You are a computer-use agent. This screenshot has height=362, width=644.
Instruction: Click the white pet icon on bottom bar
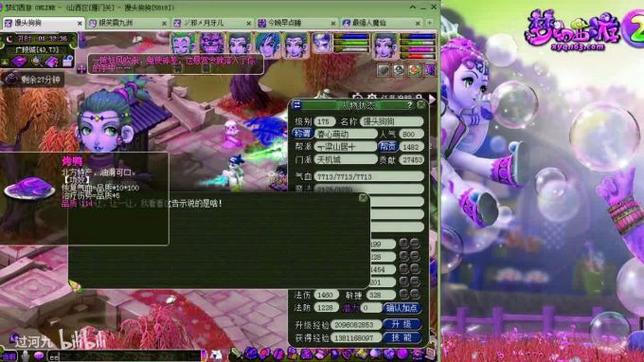pos(216,355)
